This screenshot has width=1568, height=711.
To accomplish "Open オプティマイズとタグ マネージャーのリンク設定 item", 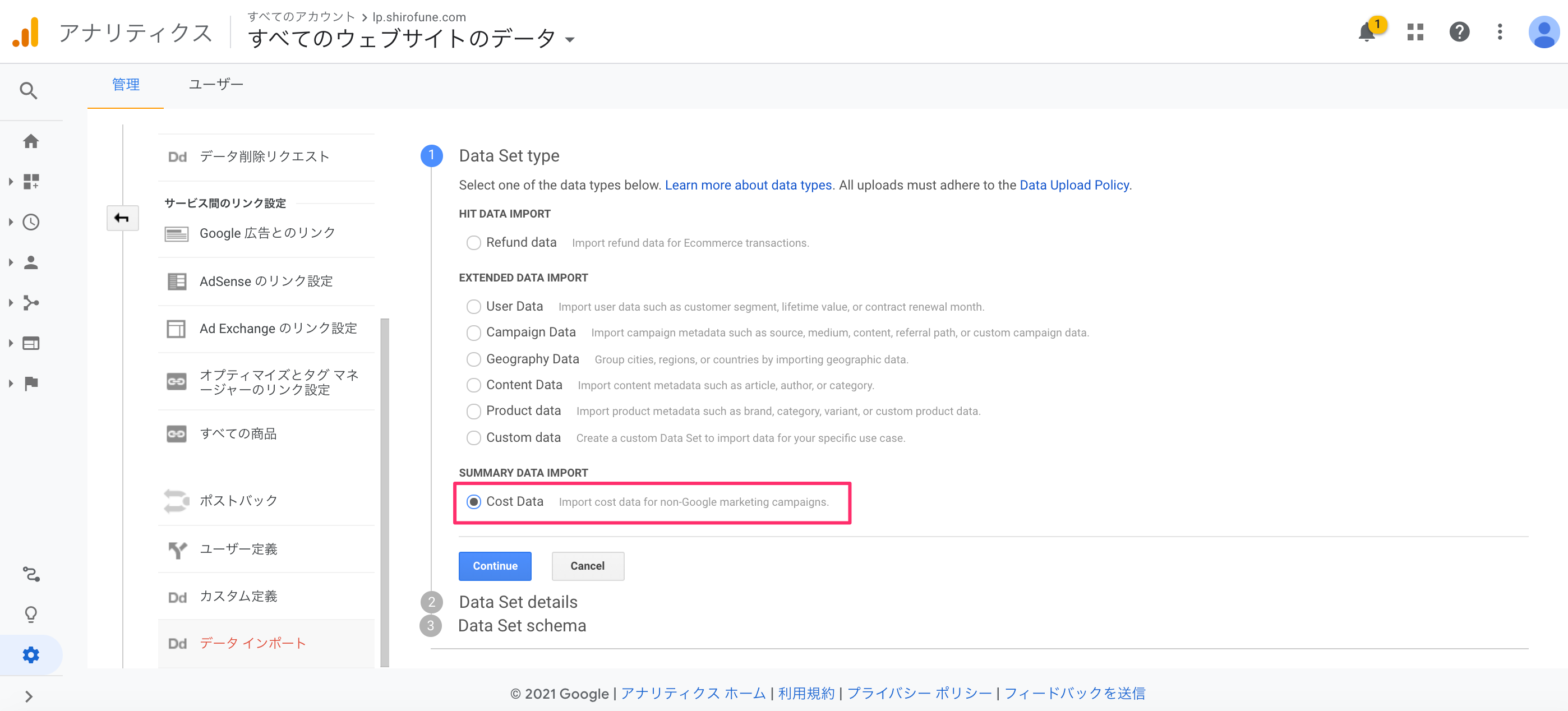I will [x=266, y=382].
